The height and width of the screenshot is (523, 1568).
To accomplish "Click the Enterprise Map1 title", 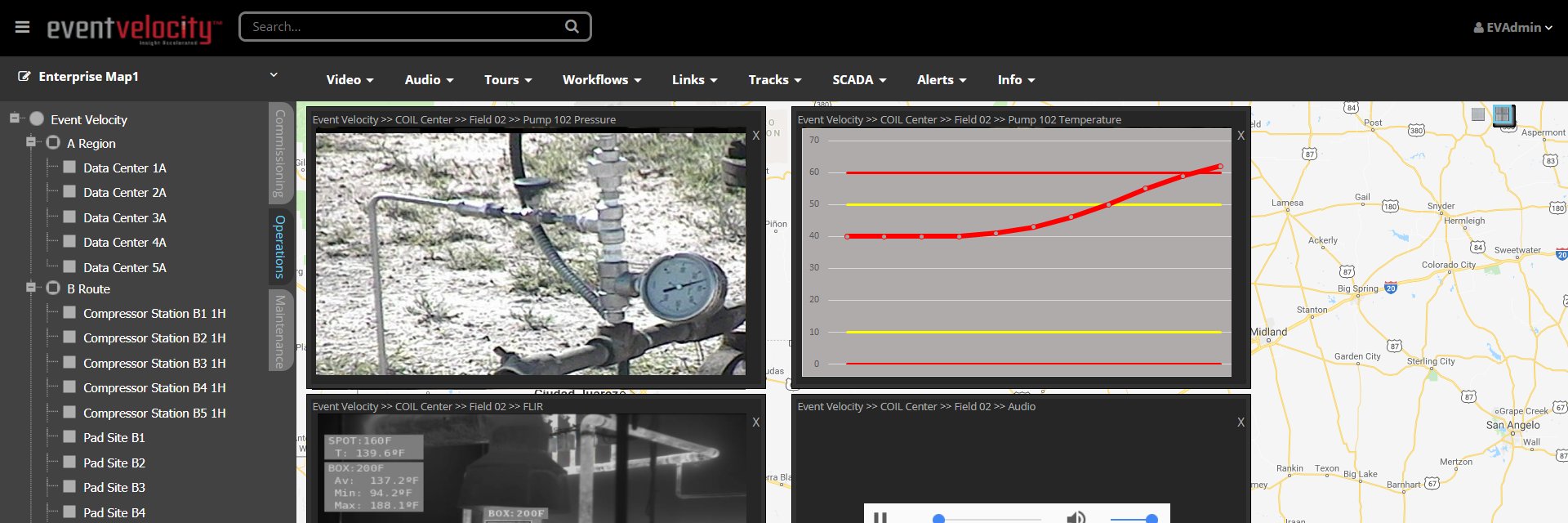I will [88, 76].
